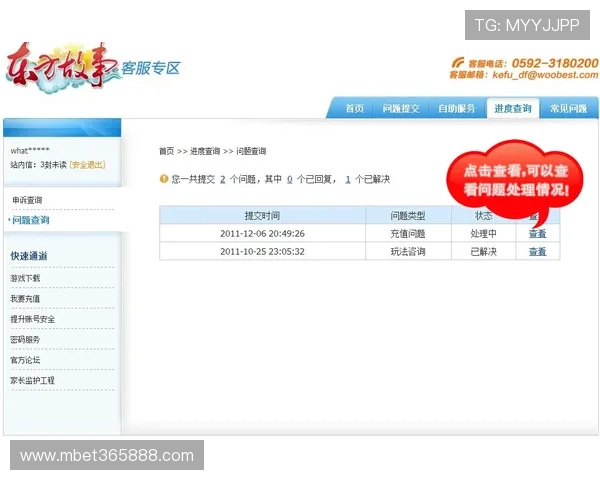The height and width of the screenshot is (480, 600).
Task: Click the 玩法咨询 type cell
Action: click(x=408, y=251)
